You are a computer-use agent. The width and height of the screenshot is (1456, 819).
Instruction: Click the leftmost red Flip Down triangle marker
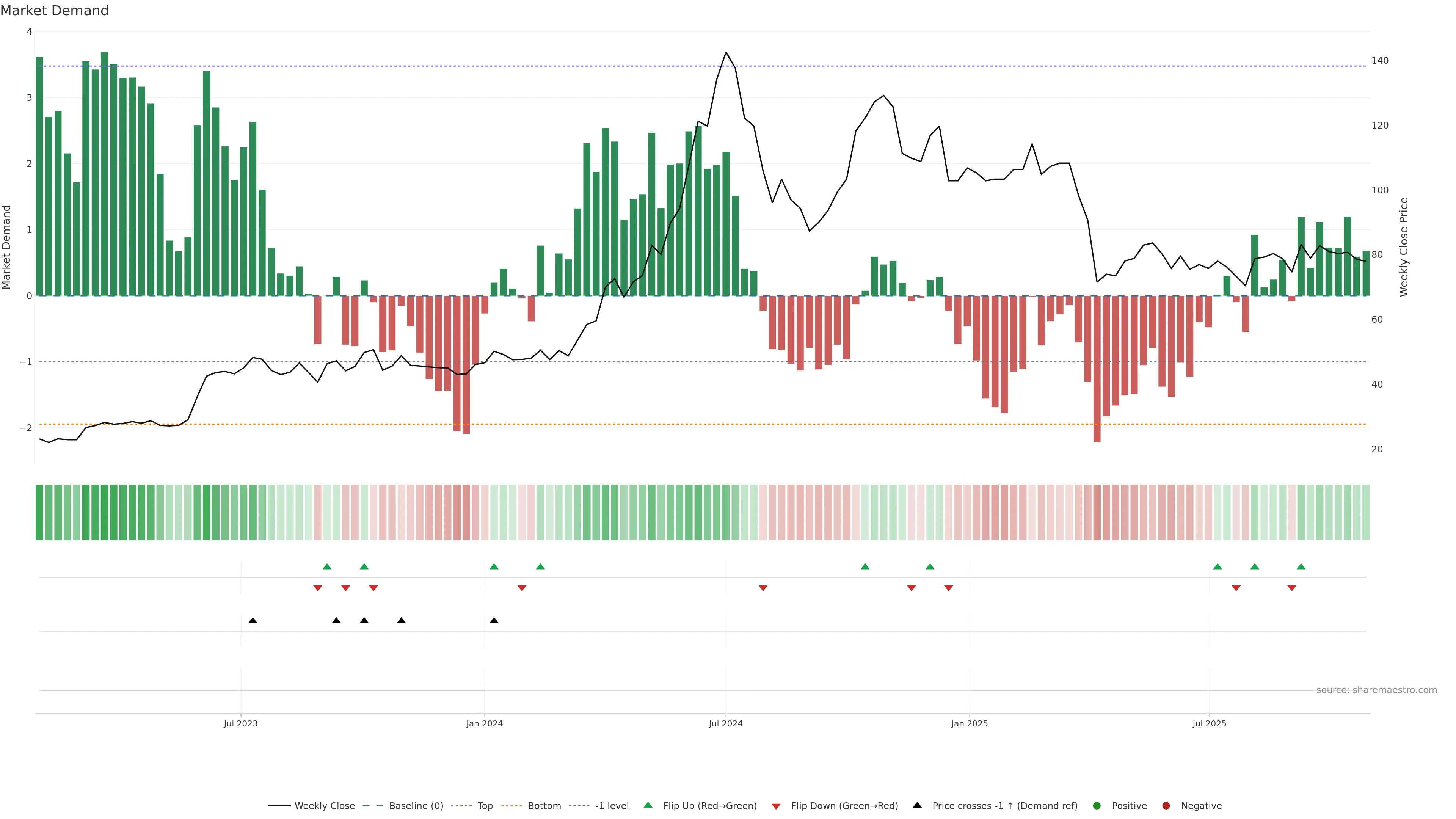318,588
